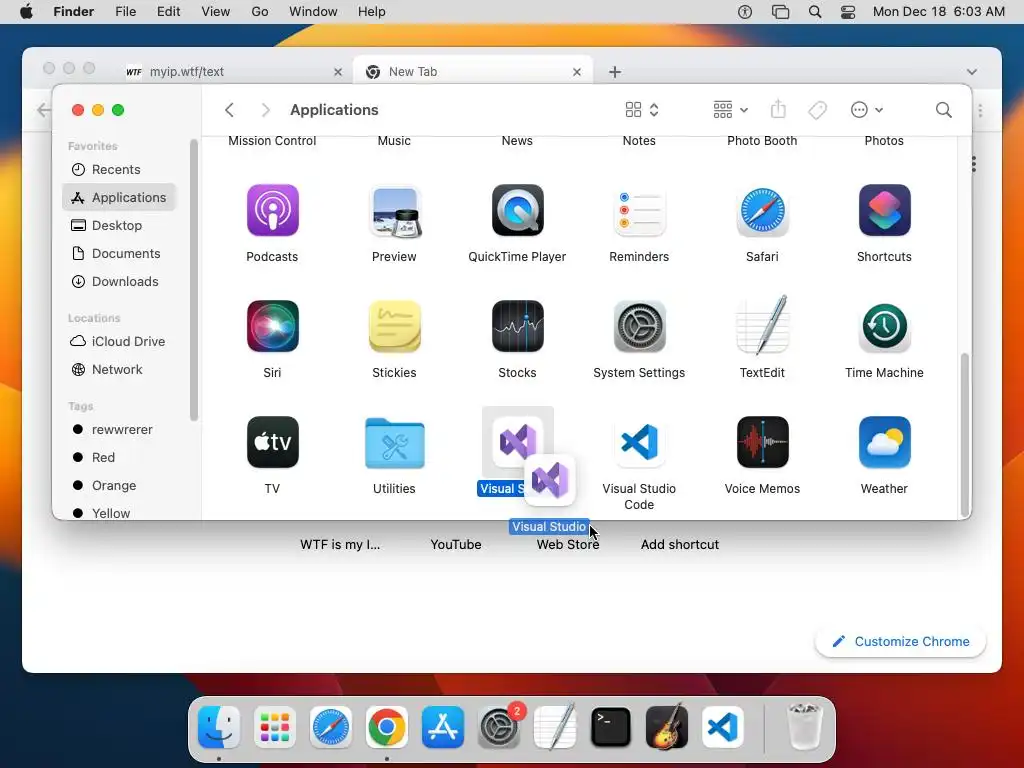1024x768 pixels.
Task: Select the Time Machine app icon
Action: pos(884,326)
